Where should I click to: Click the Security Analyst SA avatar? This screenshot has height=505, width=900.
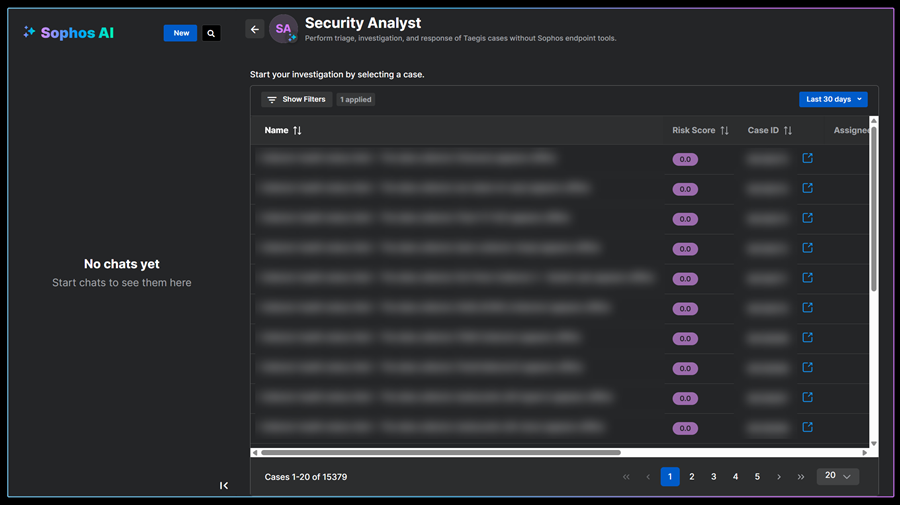[284, 30]
